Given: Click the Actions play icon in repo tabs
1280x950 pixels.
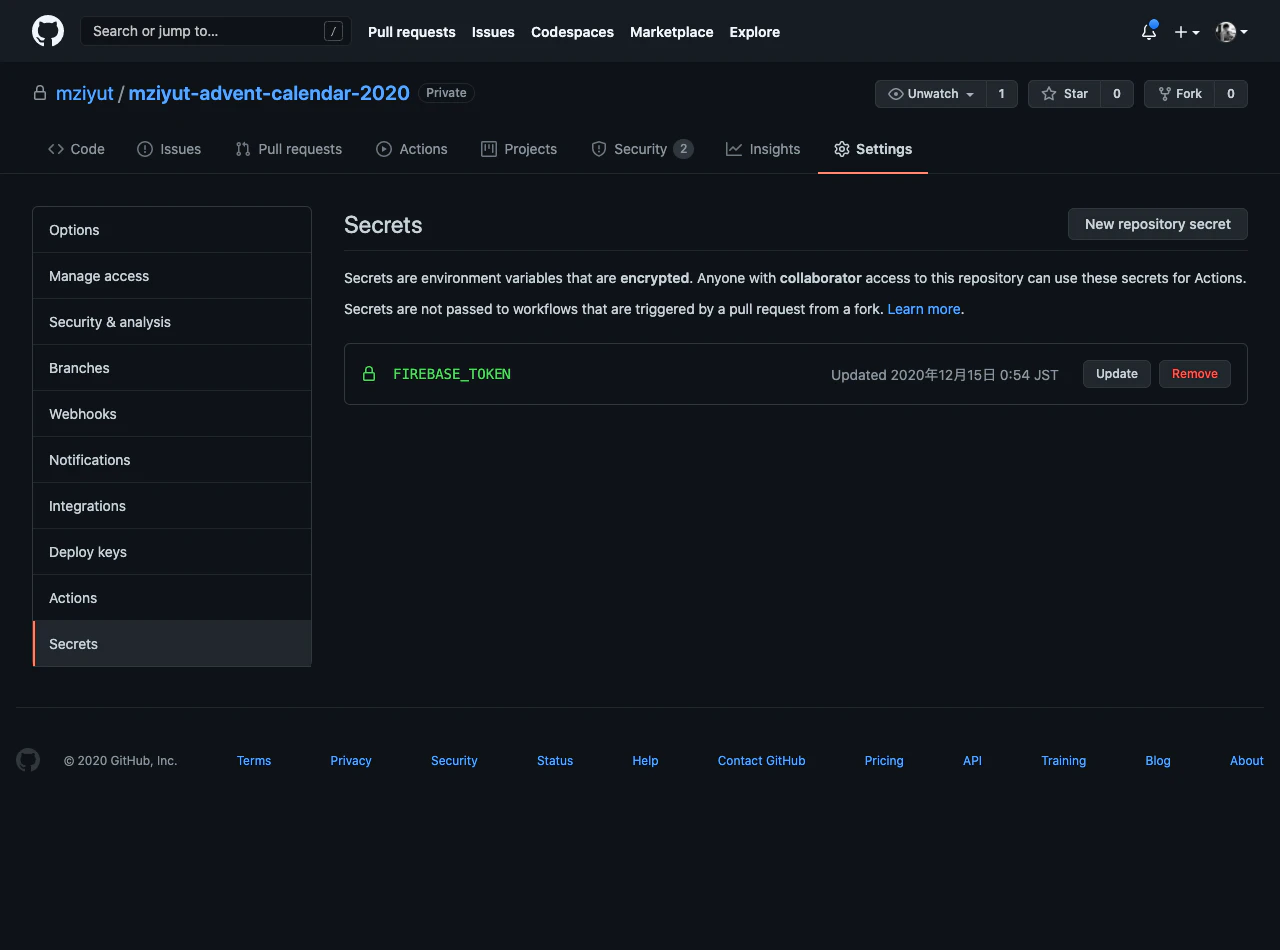Looking at the screenshot, I should 383,148.
